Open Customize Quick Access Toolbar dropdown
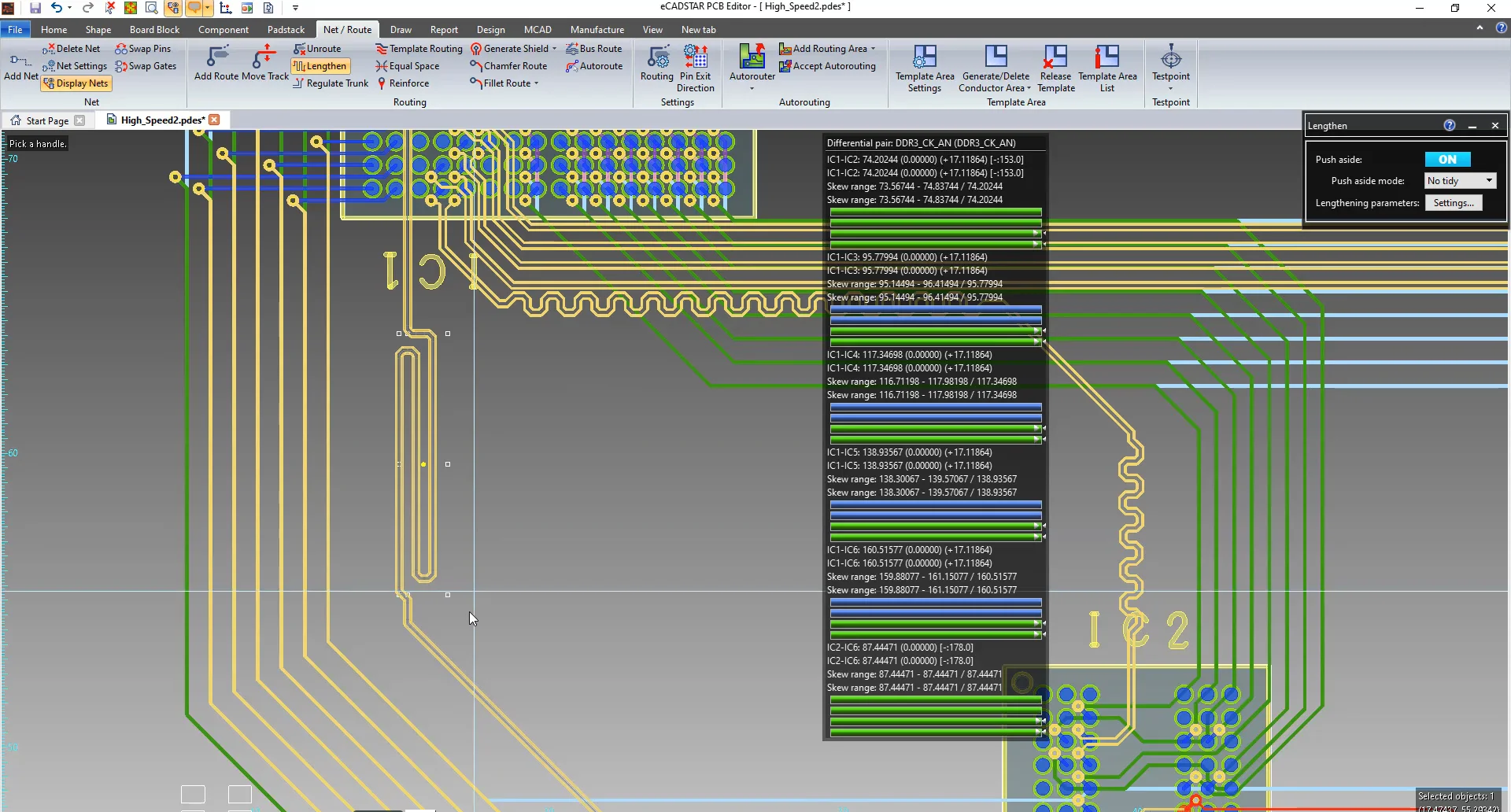The image size is (1511, 812). coord(295,8)
